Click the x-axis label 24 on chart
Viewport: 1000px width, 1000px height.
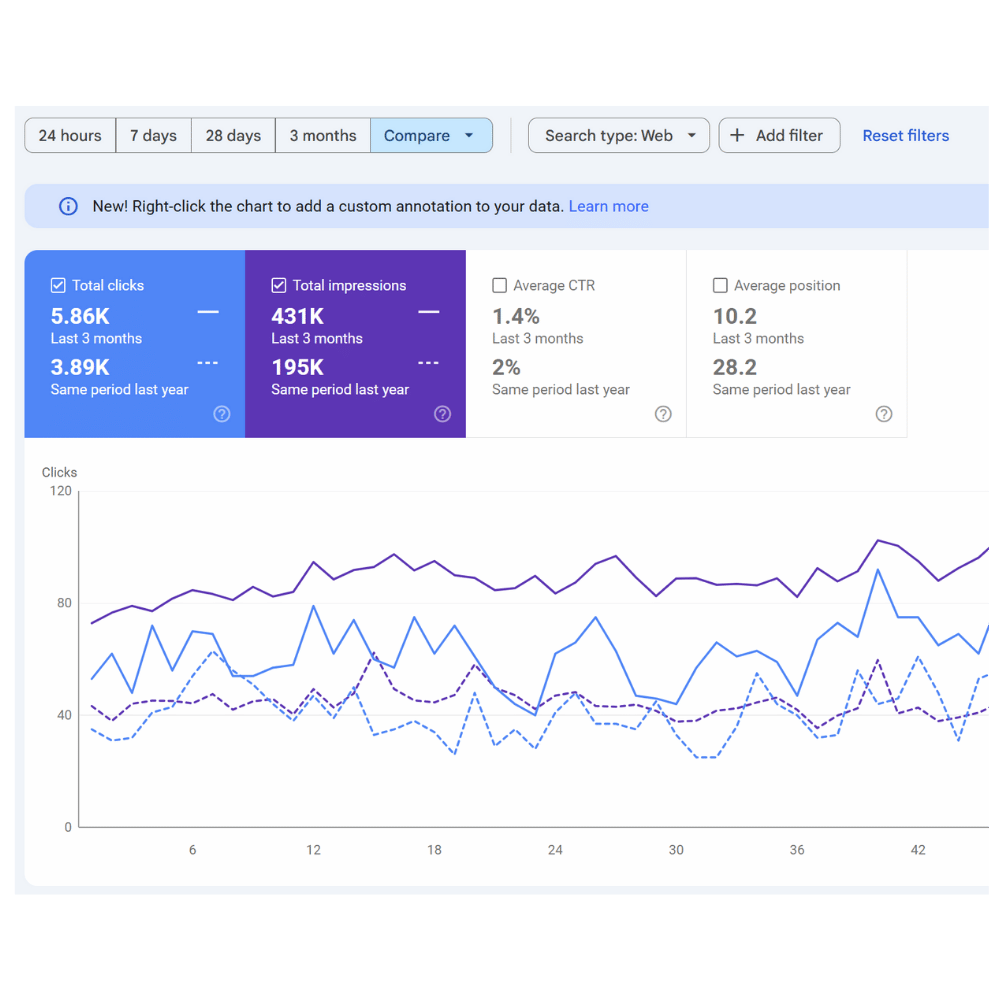click(555, 850)
